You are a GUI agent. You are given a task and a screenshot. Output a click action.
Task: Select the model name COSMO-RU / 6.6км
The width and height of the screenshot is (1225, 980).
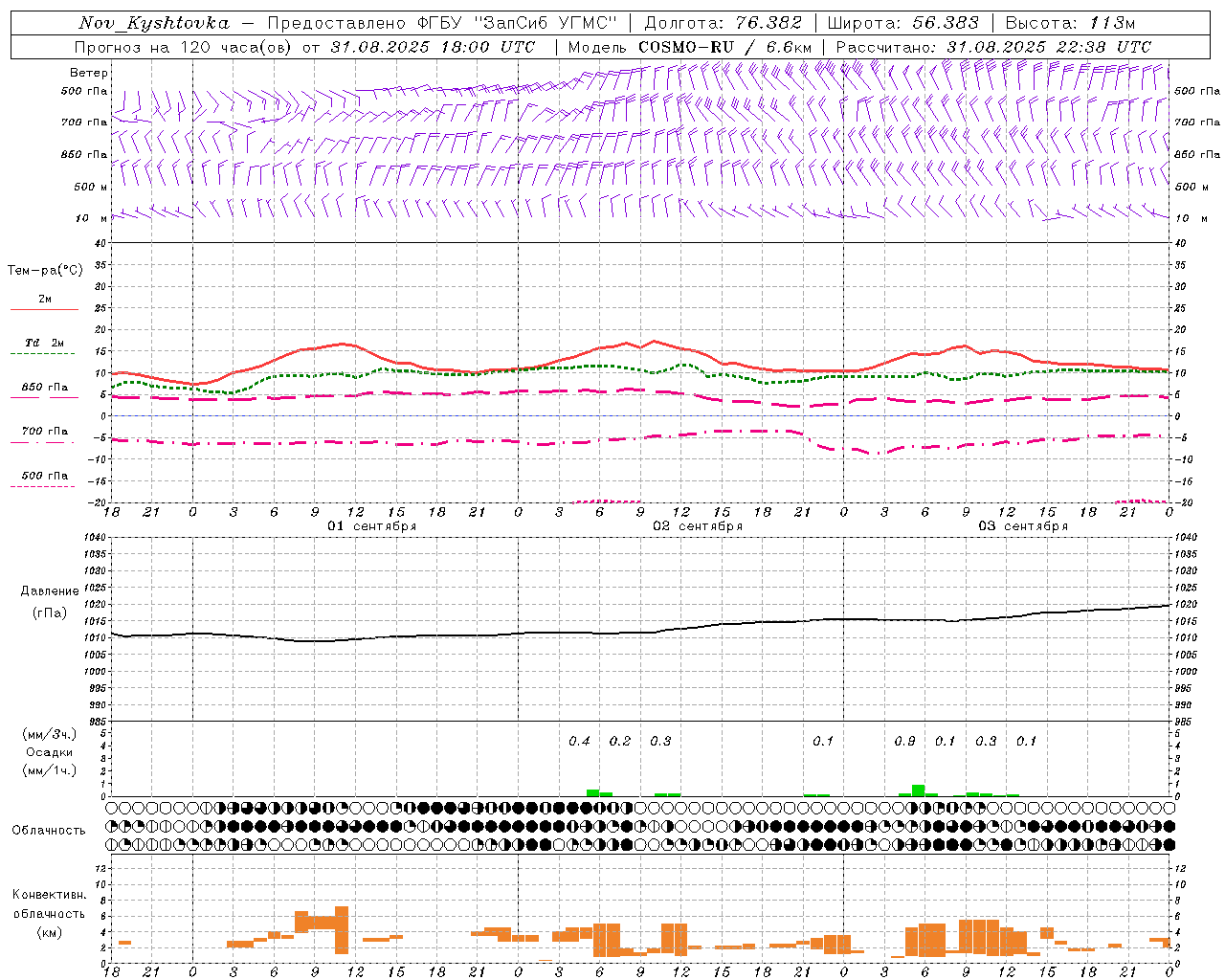click(x=724, y=47)
